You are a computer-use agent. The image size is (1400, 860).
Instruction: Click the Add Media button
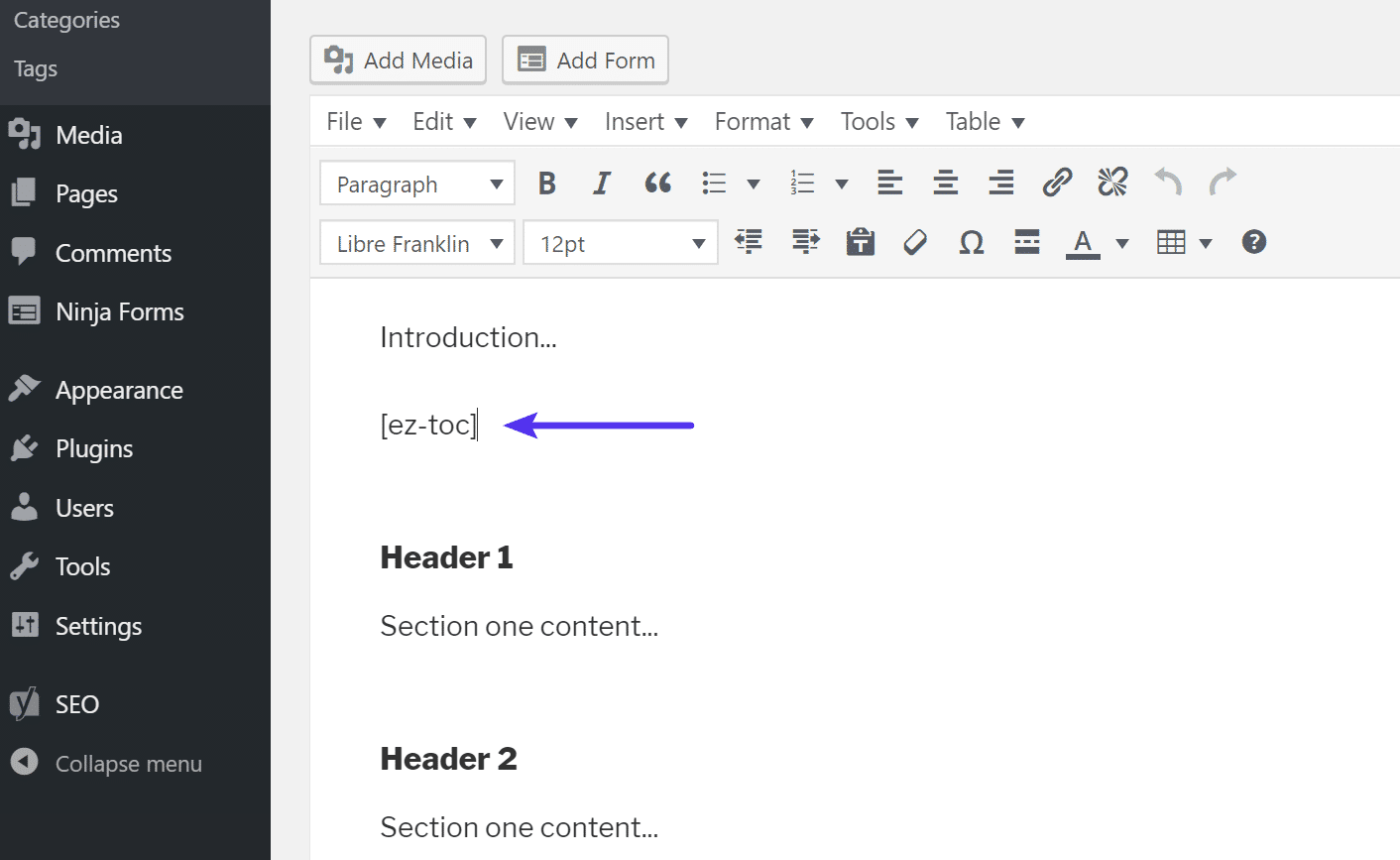point(398,60)
